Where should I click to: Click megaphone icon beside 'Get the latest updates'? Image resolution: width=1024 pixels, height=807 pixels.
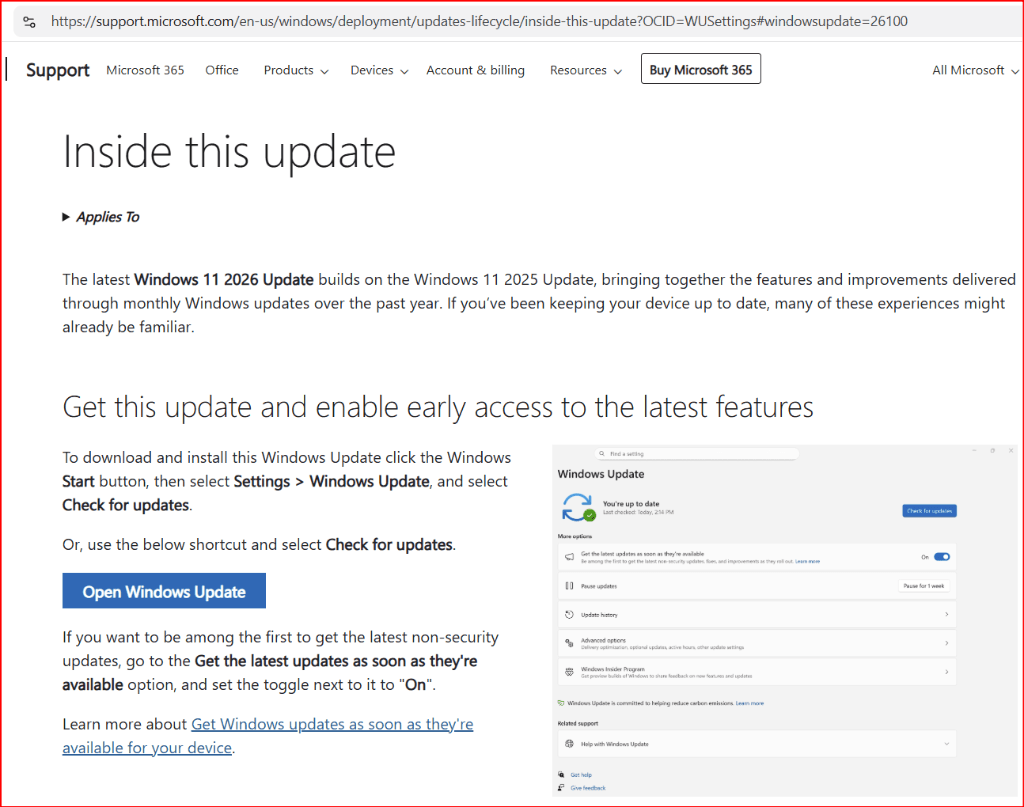click(x=569, y=557)
